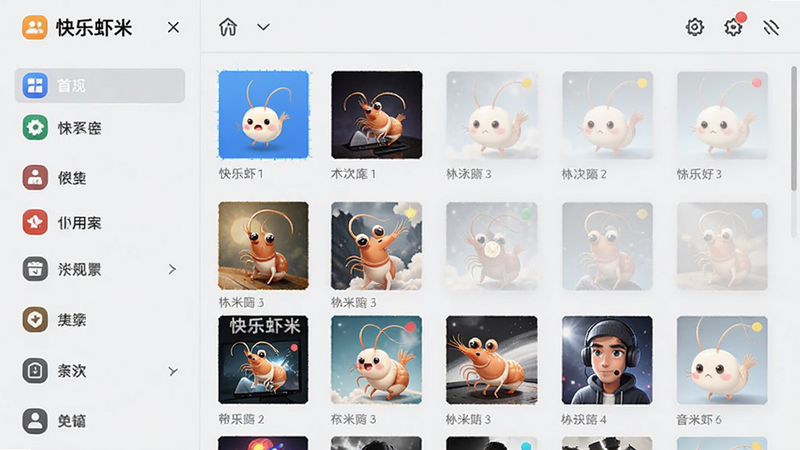Screen dimensions: 800x450
Task: Open faded red shrimp thumbnail with green dot
Action: coord(491,246)
